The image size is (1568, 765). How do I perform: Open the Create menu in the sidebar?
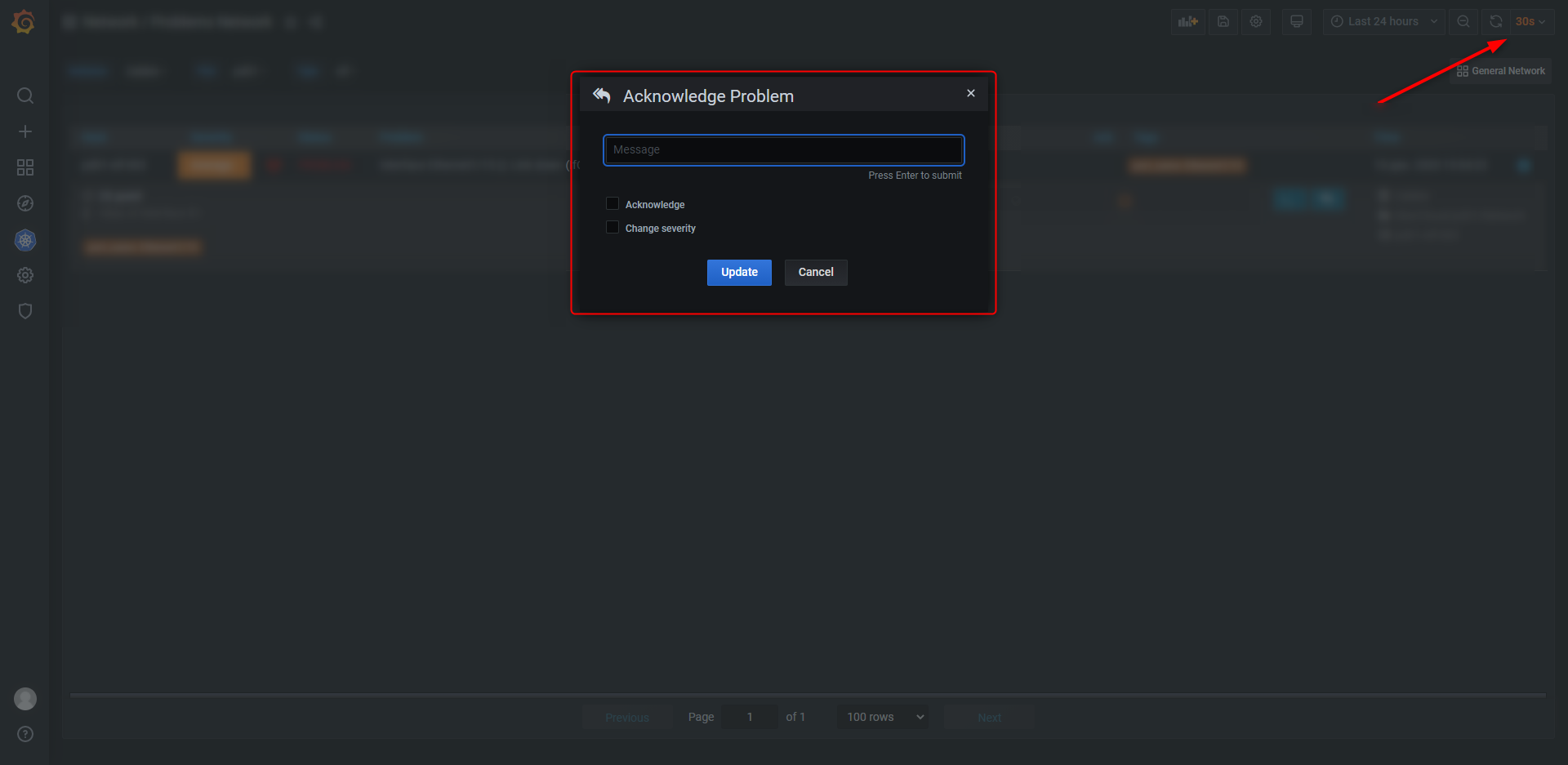[x=25, y=131]
